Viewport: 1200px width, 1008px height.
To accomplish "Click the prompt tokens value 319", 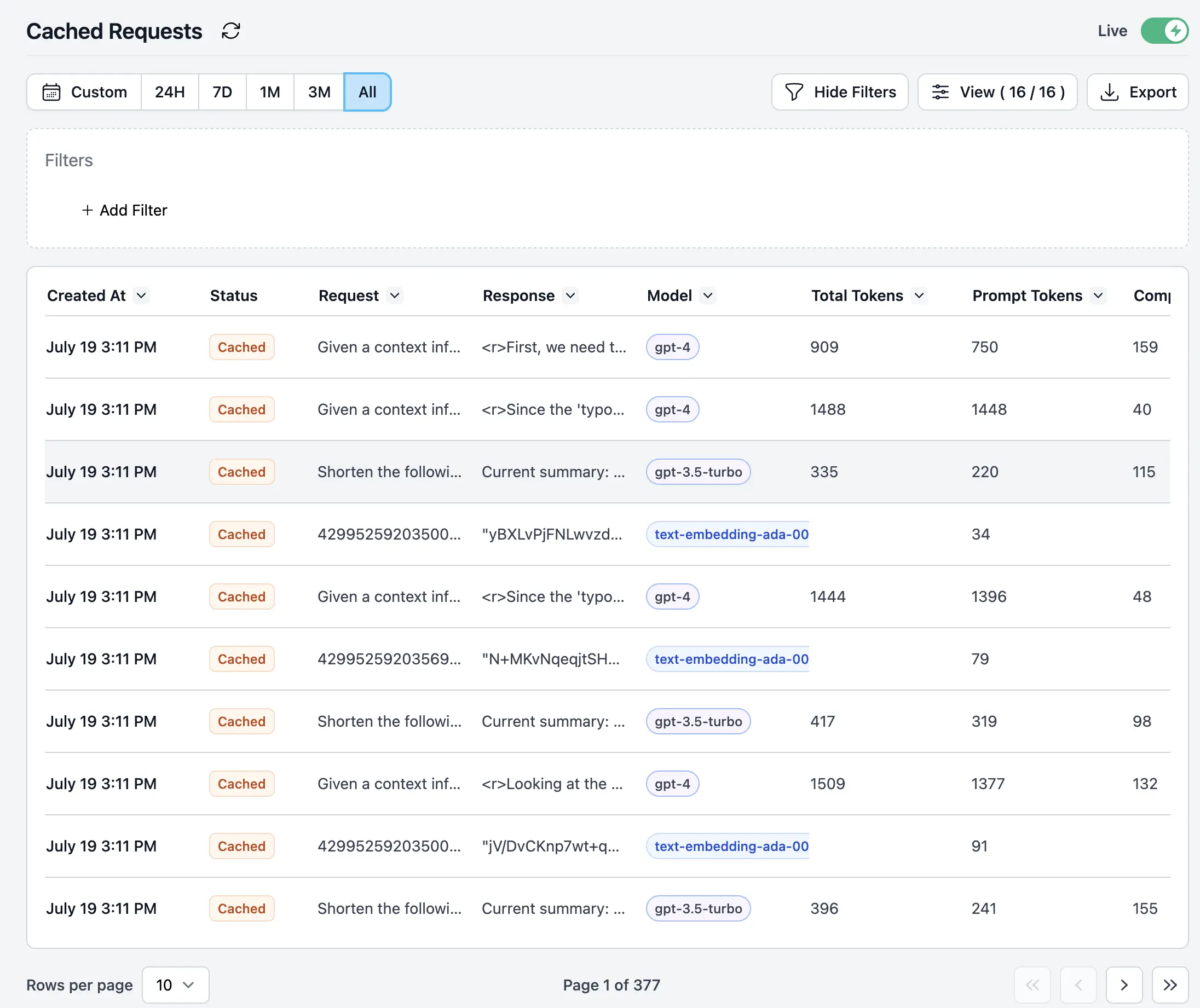I will [984, 721].
